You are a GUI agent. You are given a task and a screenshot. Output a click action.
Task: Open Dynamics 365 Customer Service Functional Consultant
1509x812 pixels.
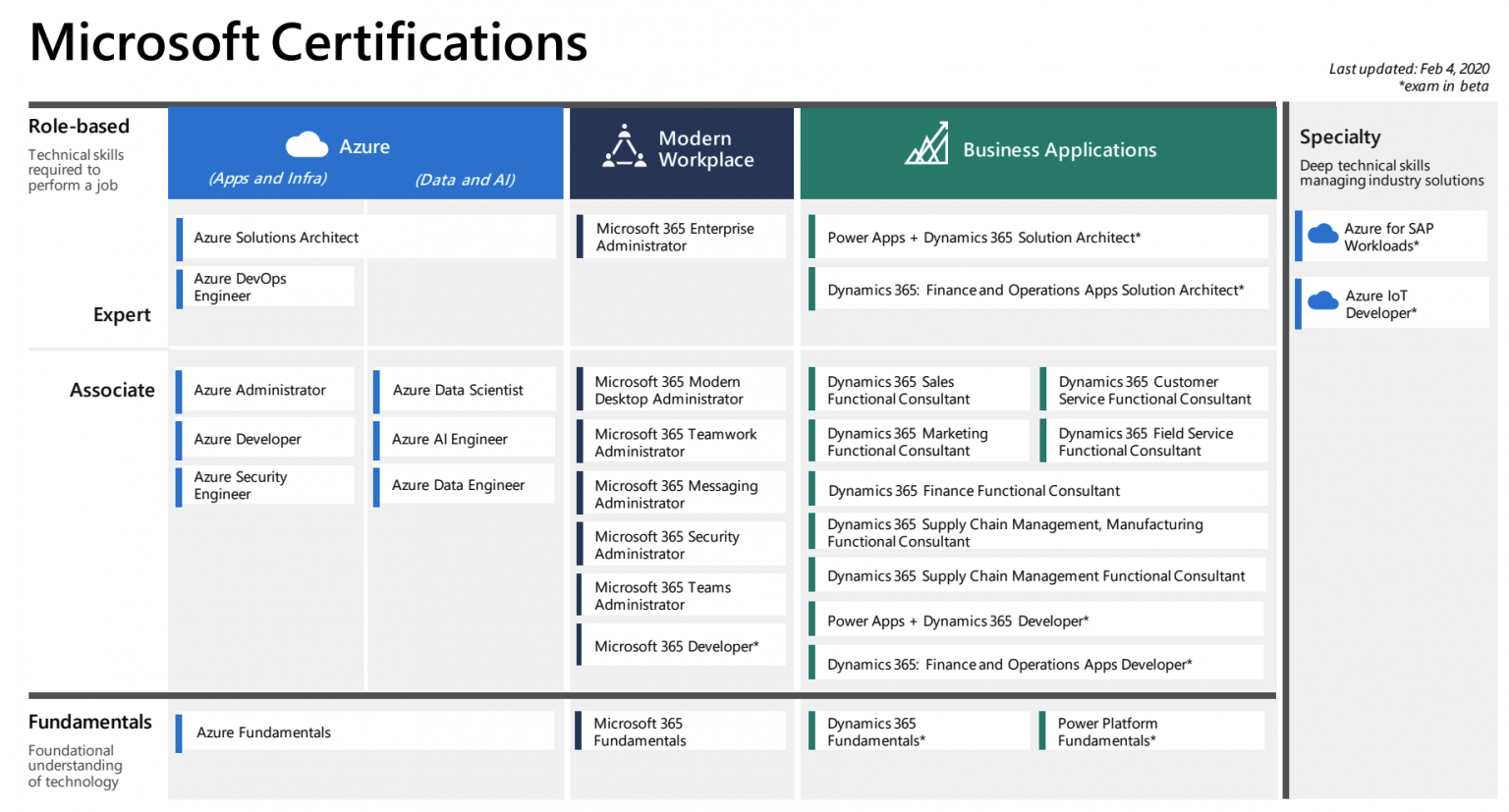tap(1154, 390)
